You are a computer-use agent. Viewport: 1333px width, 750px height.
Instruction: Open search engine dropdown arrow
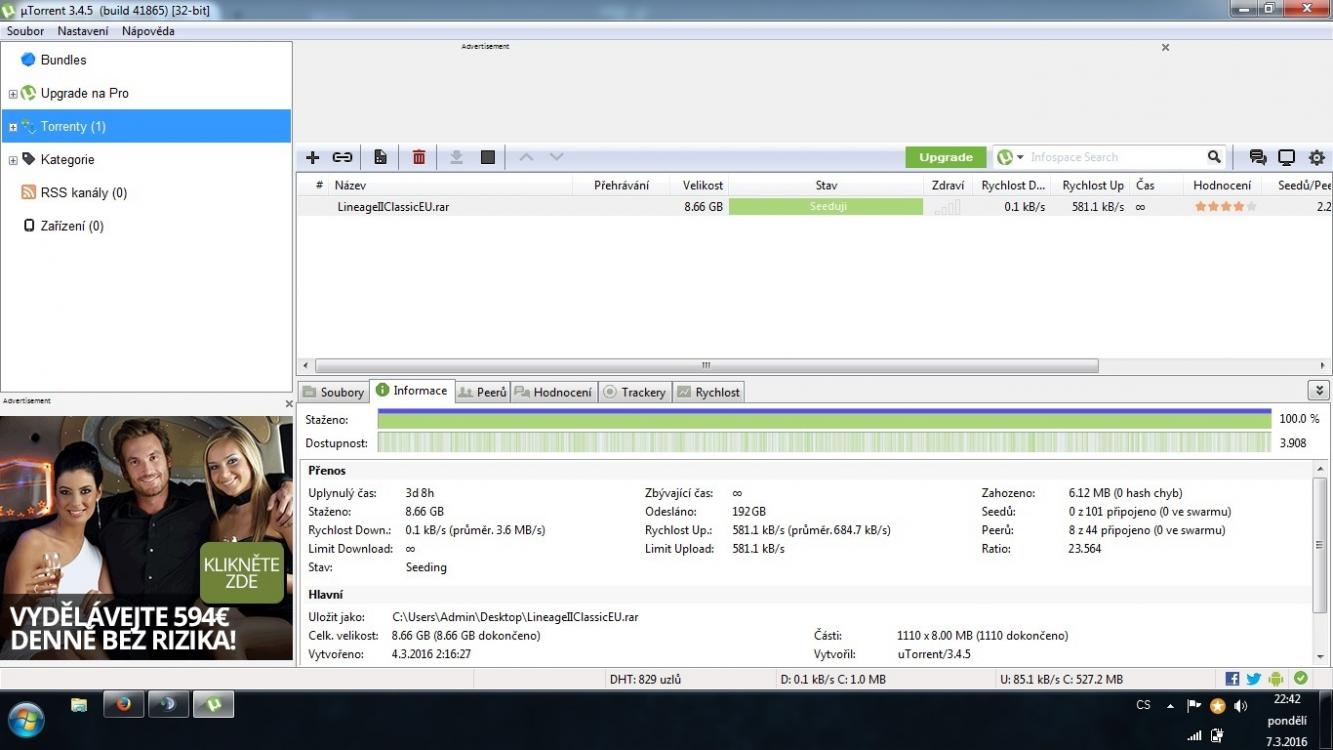(x=1020, y=158)
